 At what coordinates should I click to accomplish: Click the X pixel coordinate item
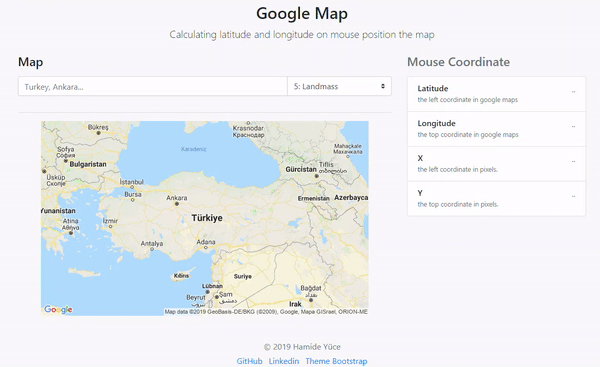[x=496, y=164]
